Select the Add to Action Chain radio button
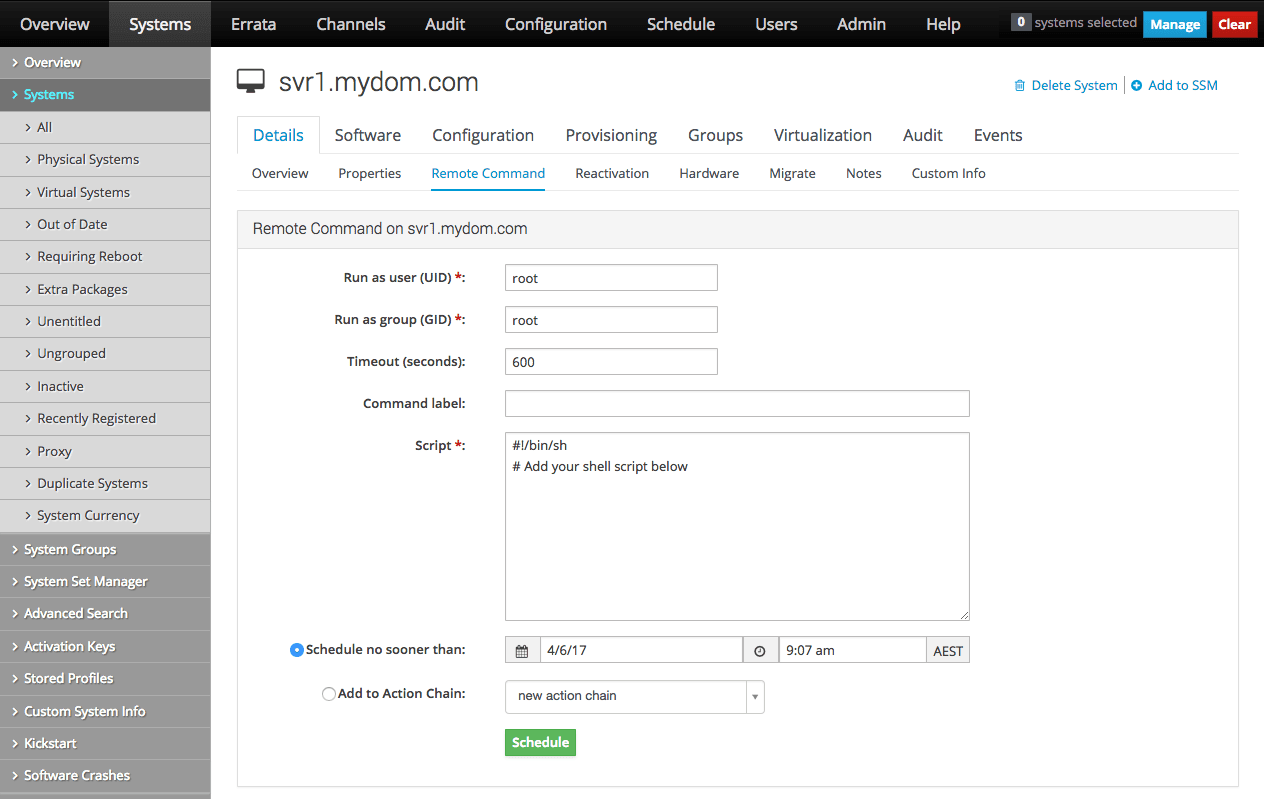This screenshot has width=1264, height=799. click(x=328, y=694)
